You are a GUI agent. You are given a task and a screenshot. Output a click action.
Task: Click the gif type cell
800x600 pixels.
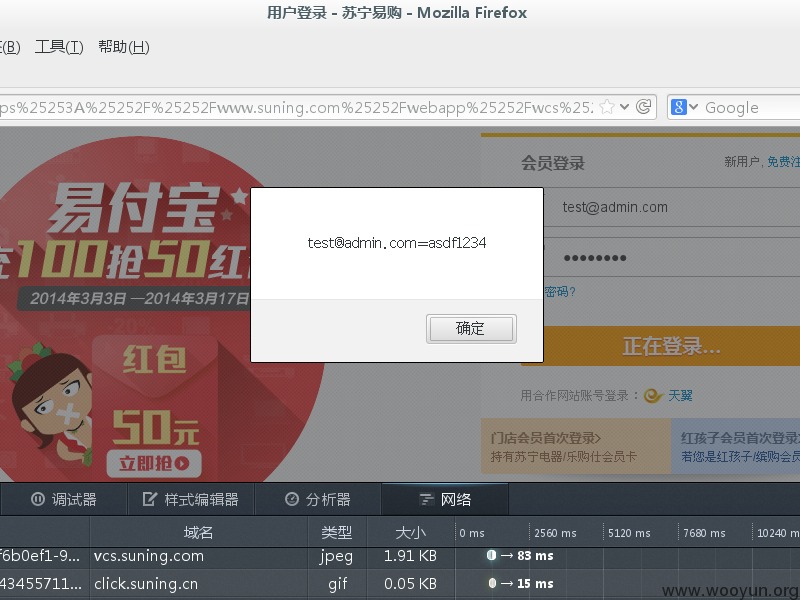(x=337, y=584)
